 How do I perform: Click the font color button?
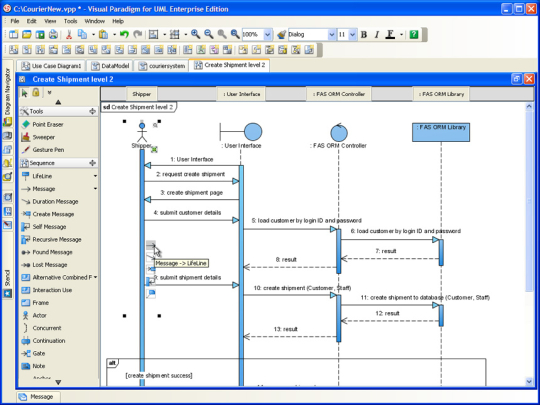tap(390, 34)
